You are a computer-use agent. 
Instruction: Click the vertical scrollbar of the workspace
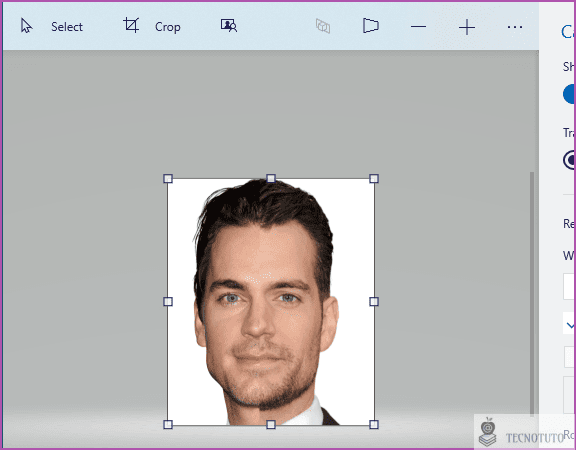pos(532,294)
